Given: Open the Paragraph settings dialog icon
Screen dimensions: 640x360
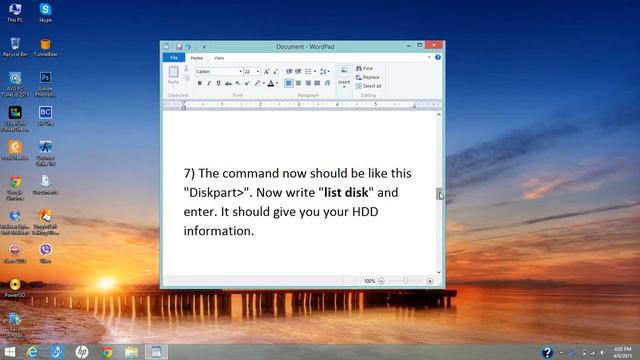Looking at the screenshot, I should 327,83.
